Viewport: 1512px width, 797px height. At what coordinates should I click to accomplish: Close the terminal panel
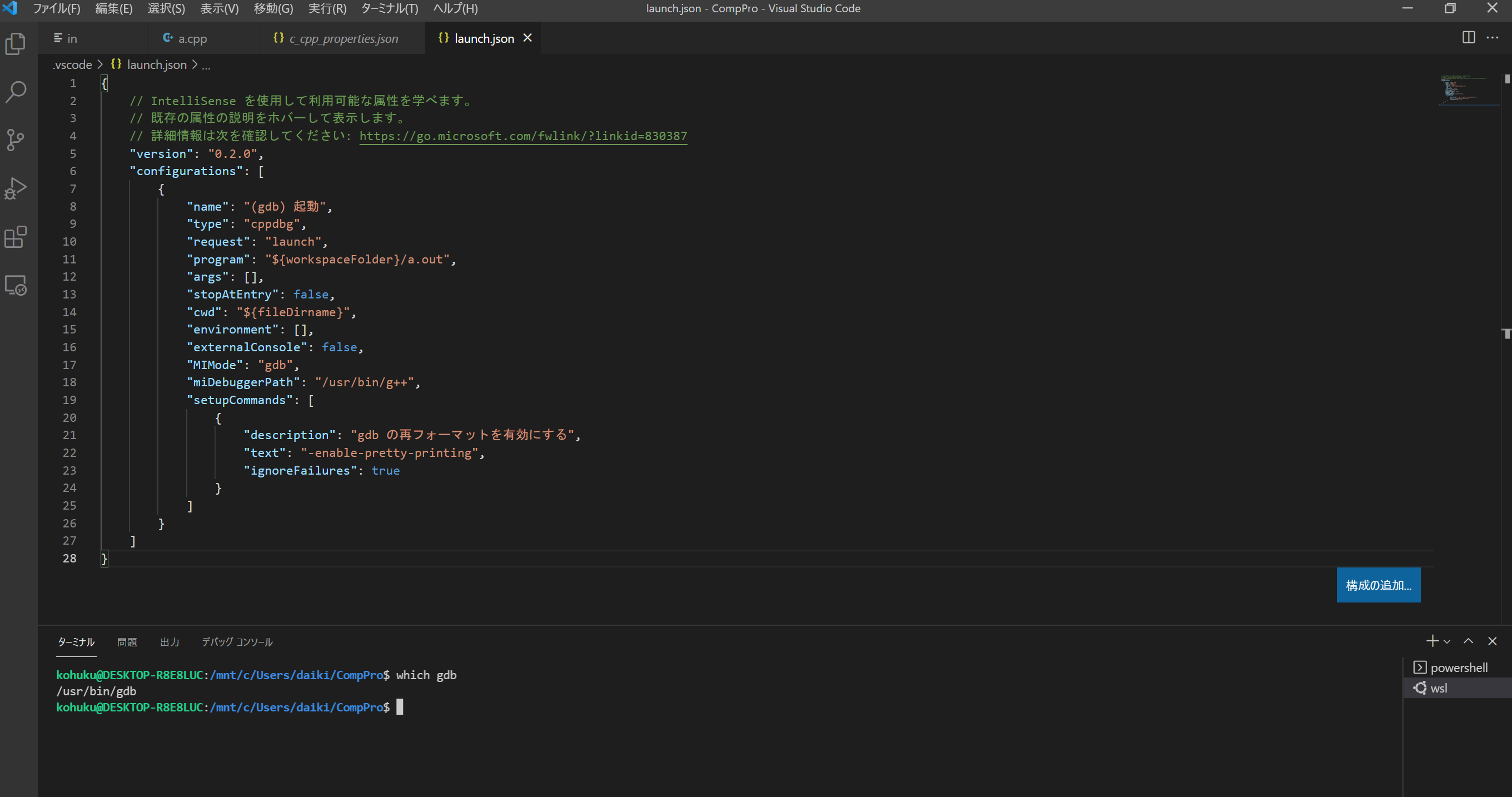(1492, 641)
